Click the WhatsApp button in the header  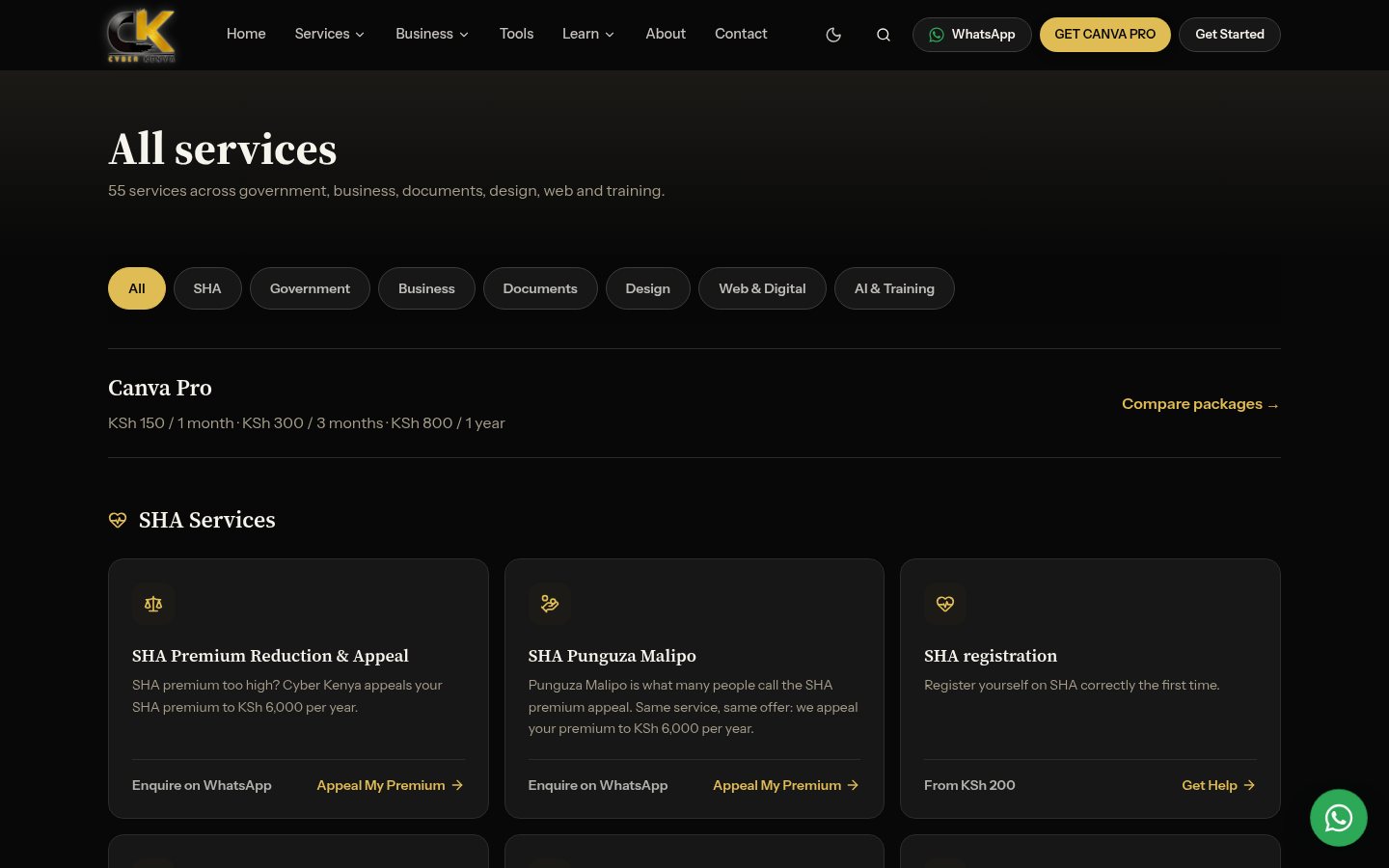(x=971, y=35)
